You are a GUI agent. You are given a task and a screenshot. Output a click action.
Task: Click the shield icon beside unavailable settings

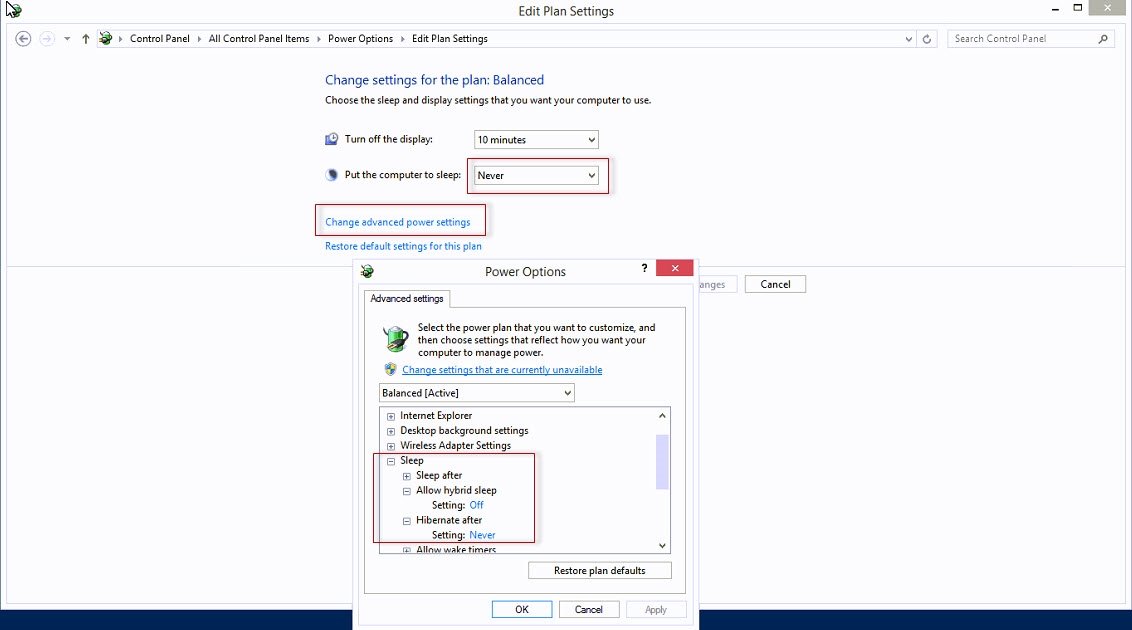pyautogui.click(x=391, y=369)
